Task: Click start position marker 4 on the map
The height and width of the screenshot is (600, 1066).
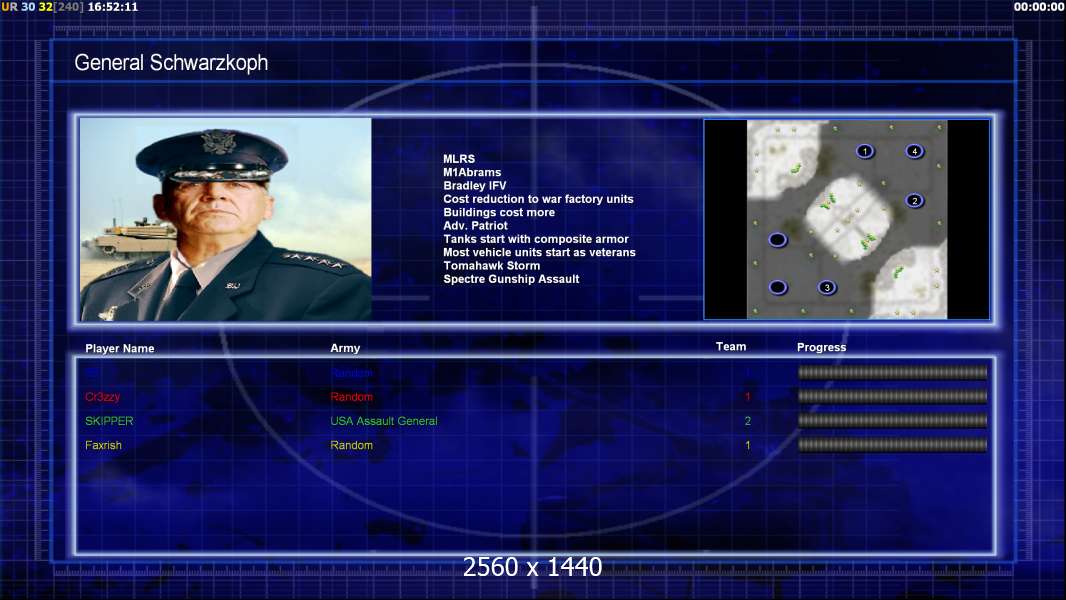Action: [x=914, y=151]
